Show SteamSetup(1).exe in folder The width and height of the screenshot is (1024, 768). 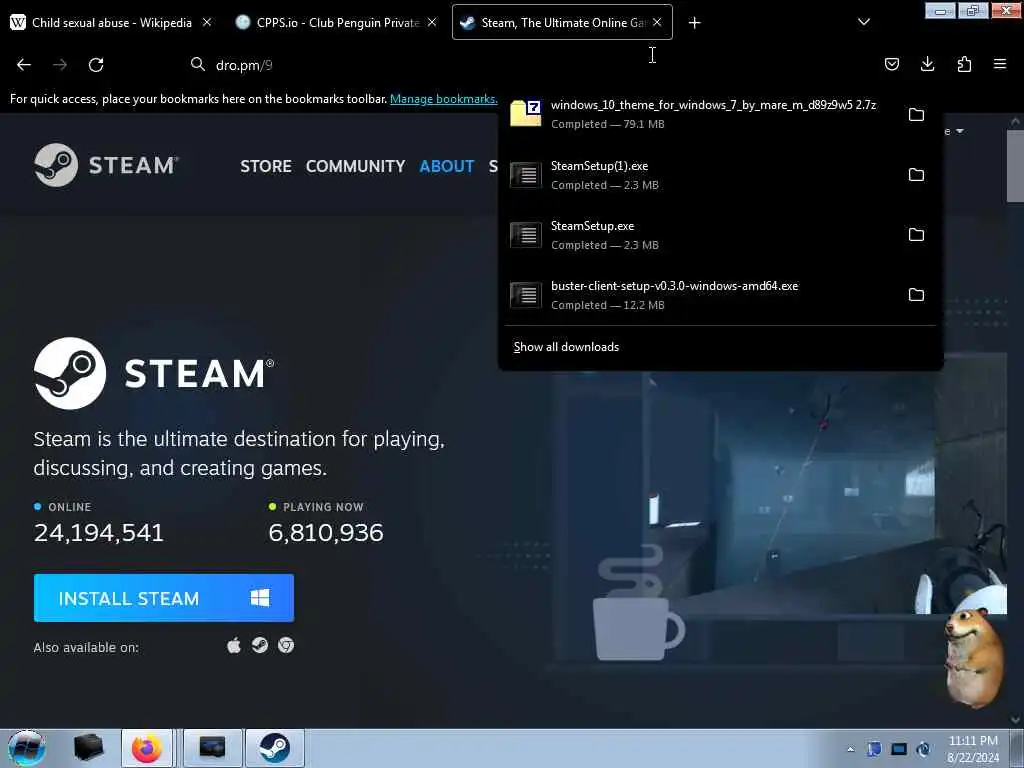(x=916, y=174)
